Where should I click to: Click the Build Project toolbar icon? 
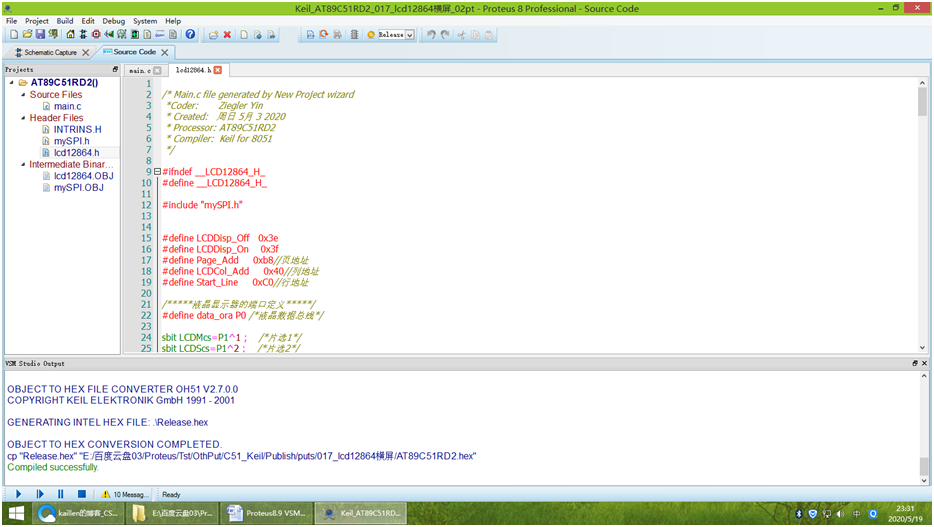[x=310, y=35]
